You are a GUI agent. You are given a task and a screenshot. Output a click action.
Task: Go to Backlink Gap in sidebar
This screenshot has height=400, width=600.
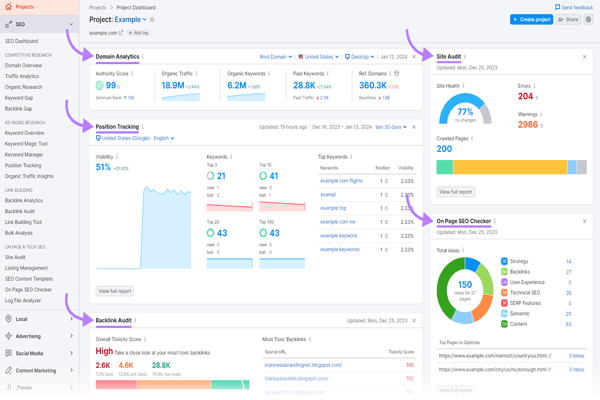(x=22, y=109)
